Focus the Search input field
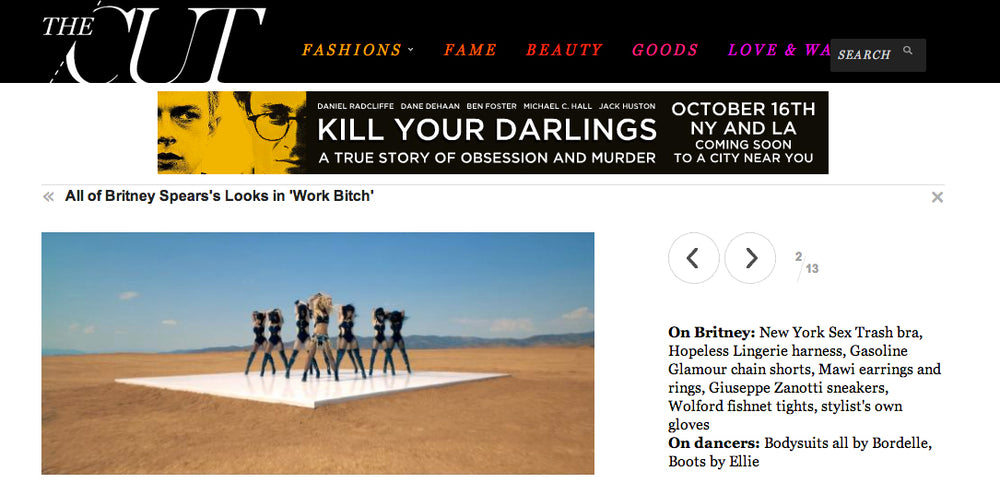 878,55
